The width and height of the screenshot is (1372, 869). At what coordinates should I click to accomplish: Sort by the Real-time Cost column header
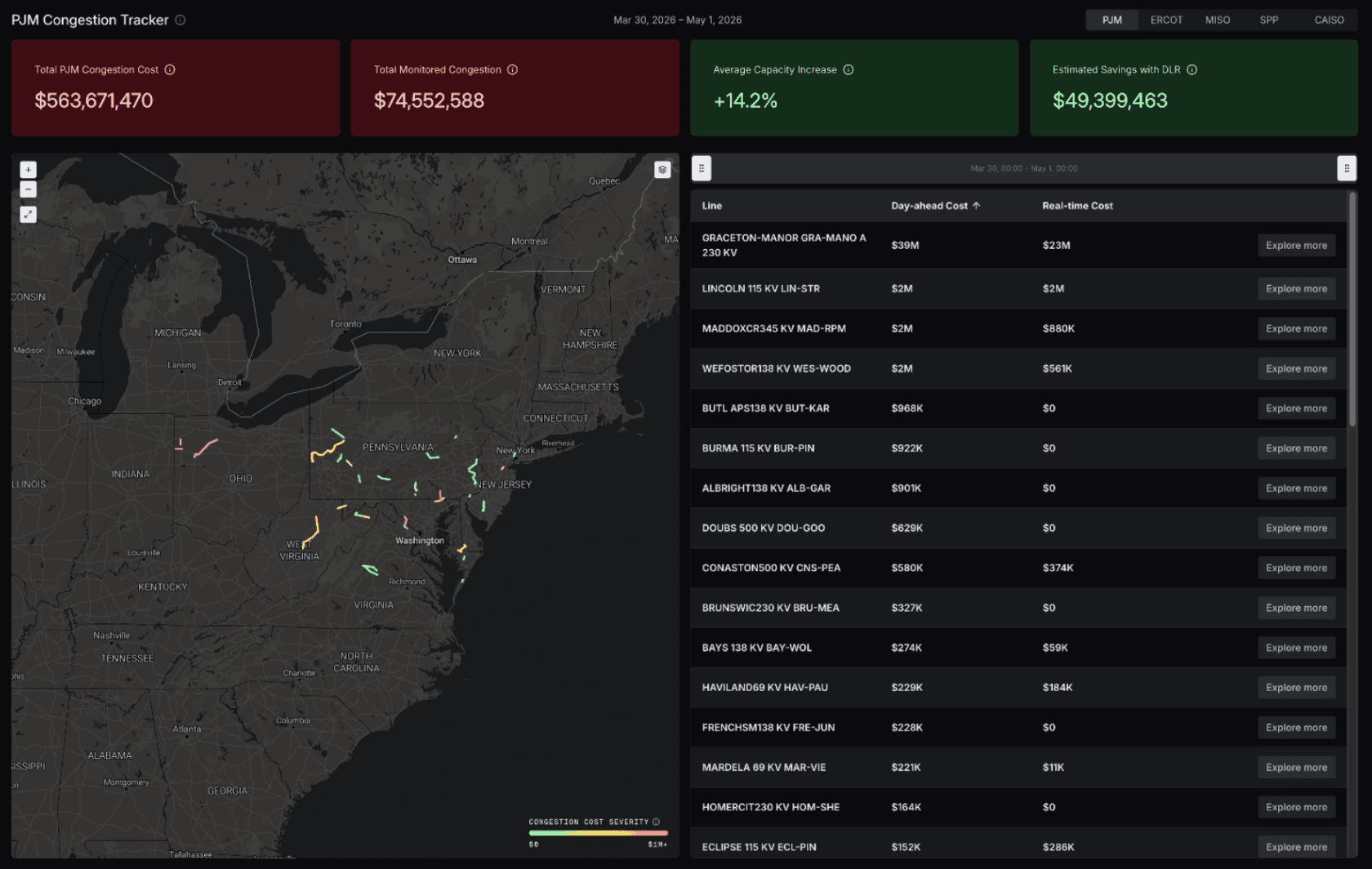pos(1077,206)
